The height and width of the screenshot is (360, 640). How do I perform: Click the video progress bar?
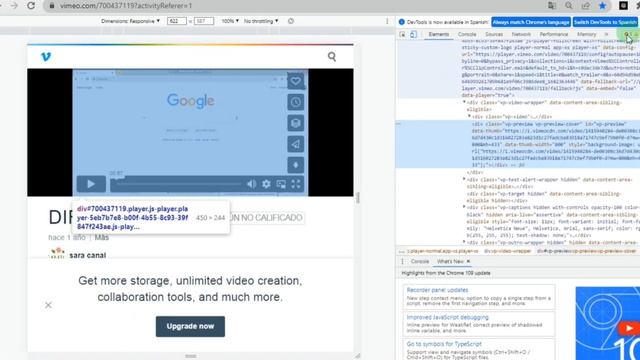click(x=179, y=184)
